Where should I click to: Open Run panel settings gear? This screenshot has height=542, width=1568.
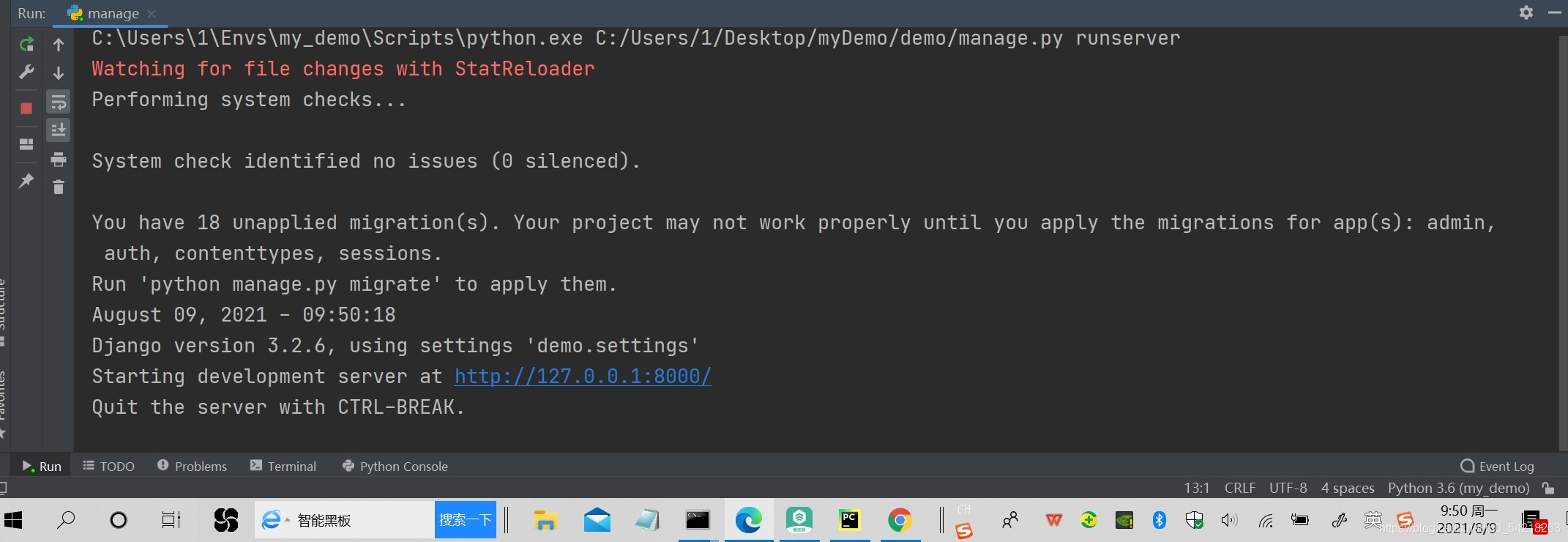tap(1526, 12)
